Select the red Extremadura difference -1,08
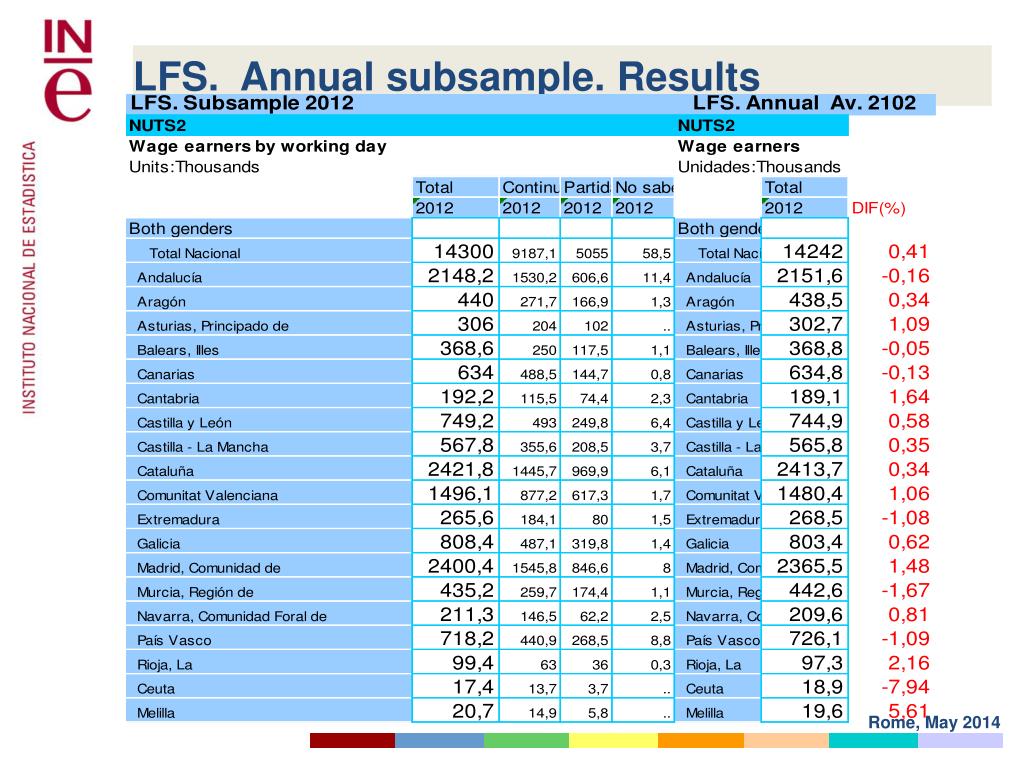This screenshot has height=768, width=1024. [x=905, y=517]
